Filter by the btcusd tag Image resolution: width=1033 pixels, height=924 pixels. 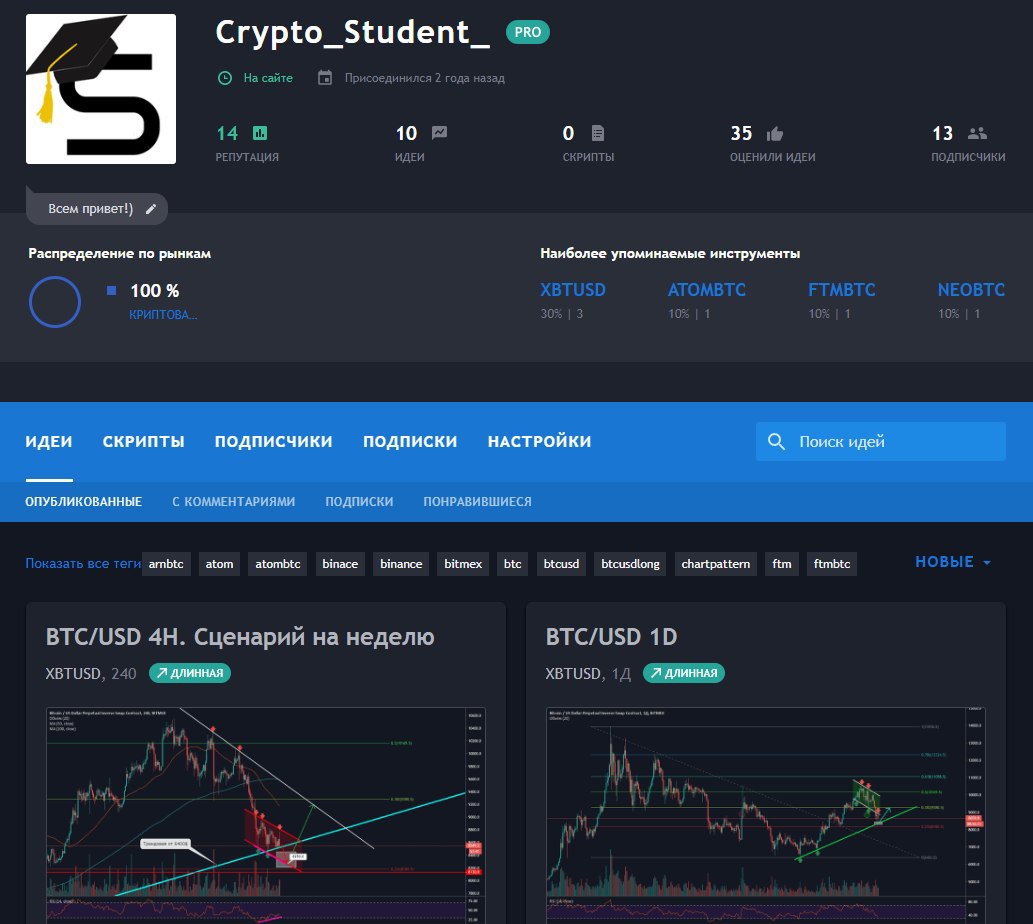[561, 564]
